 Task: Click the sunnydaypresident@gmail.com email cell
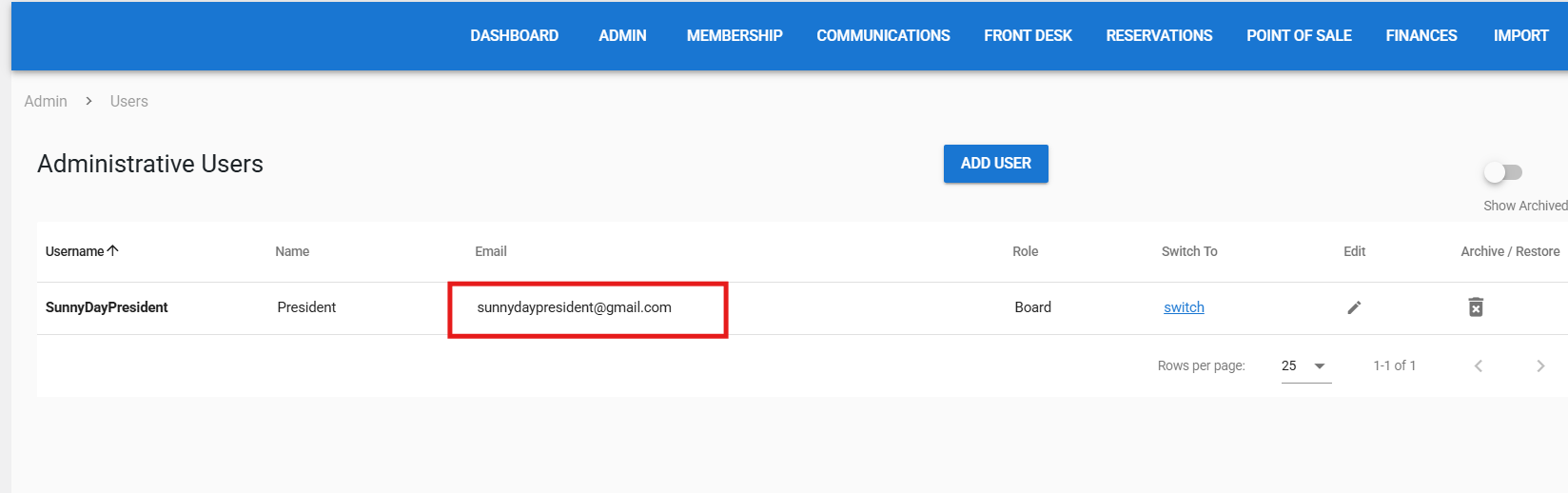[574, 307]
